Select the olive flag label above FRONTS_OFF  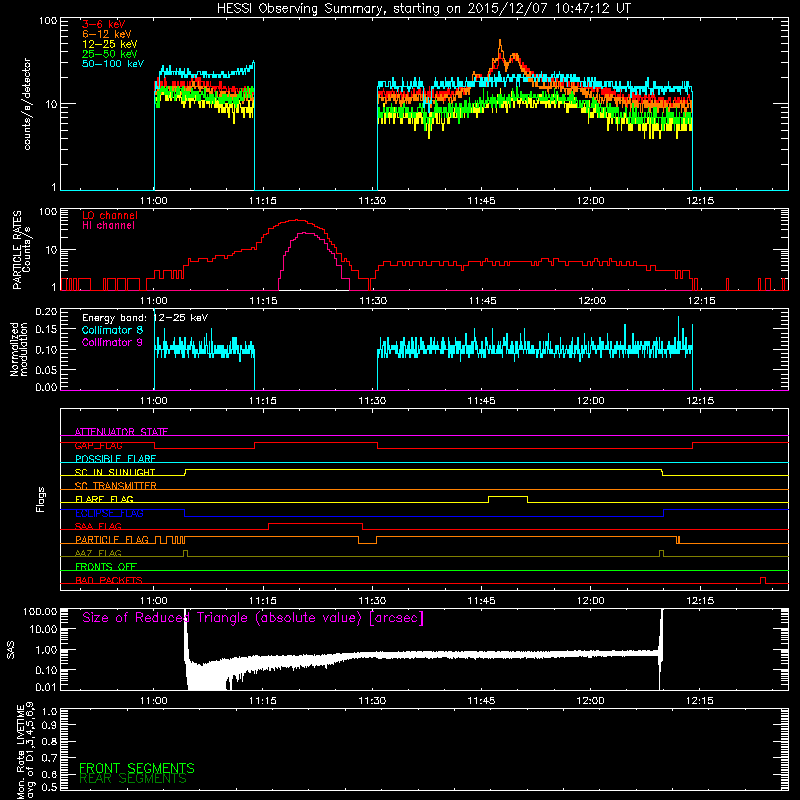(x=98, y=553)
